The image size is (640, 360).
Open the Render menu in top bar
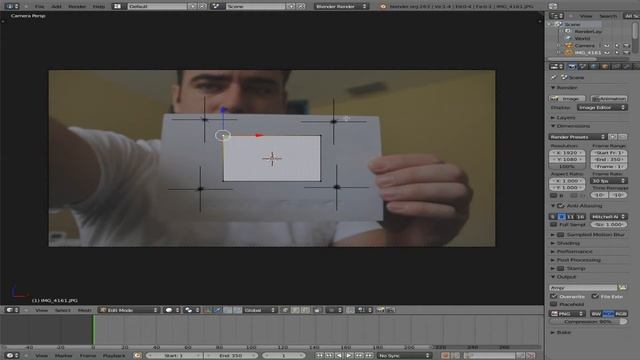point(77,7)
